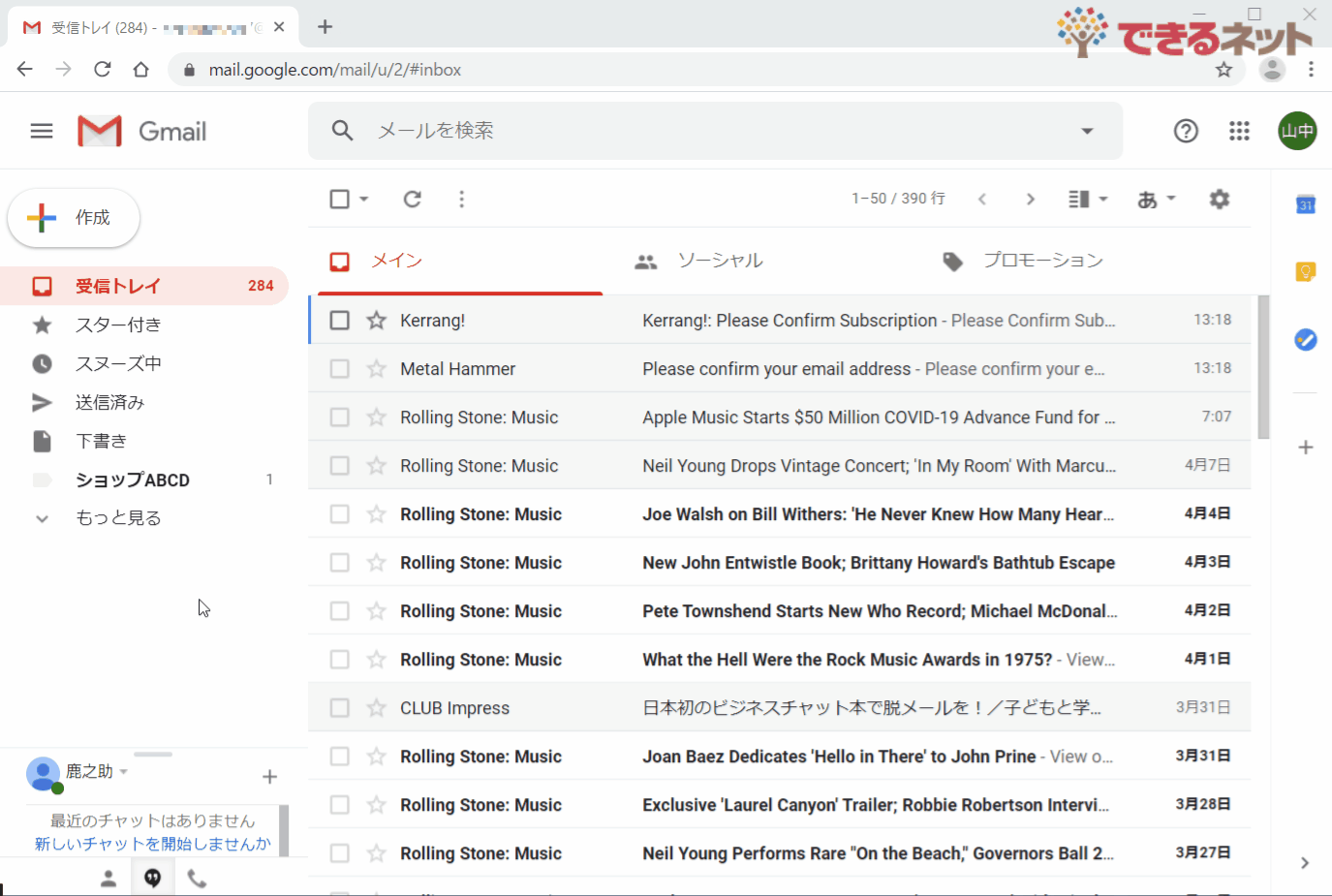This screenshot has height=896, width=1332.
Task: Open Google Calendar side panel icon
Action: 1305,204
